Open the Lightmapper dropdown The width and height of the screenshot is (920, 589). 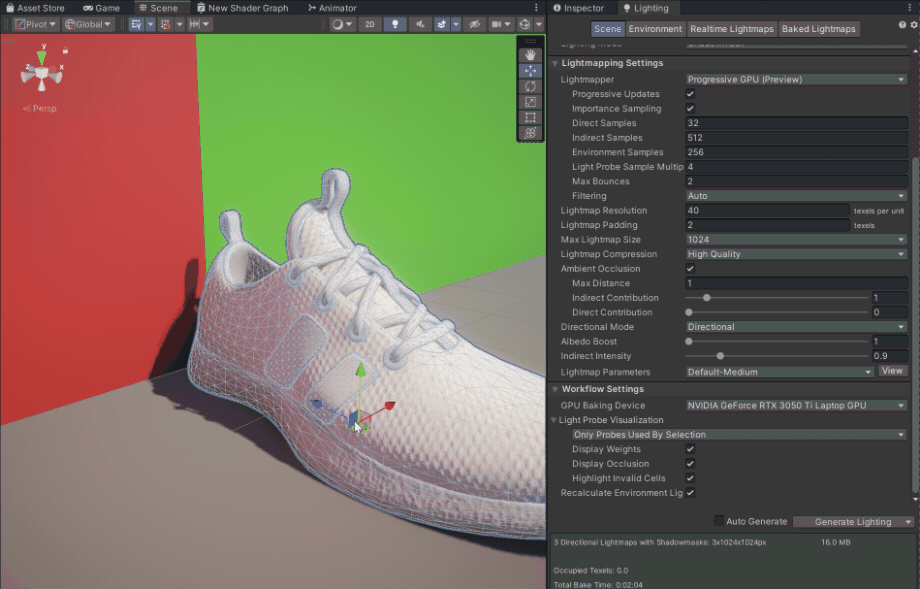[x=796, y=79]
